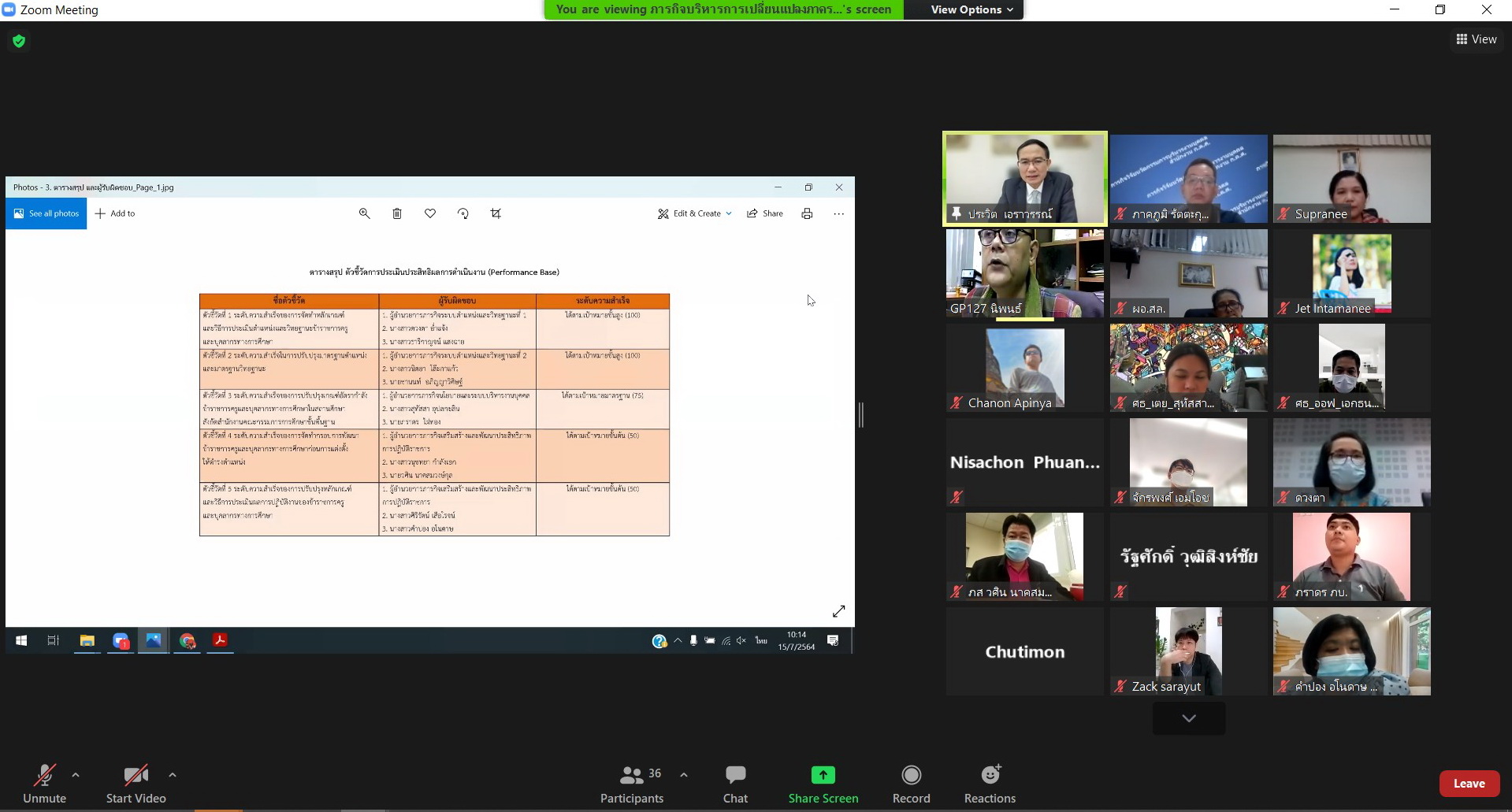Open notification center in shared taskbar

833,641
